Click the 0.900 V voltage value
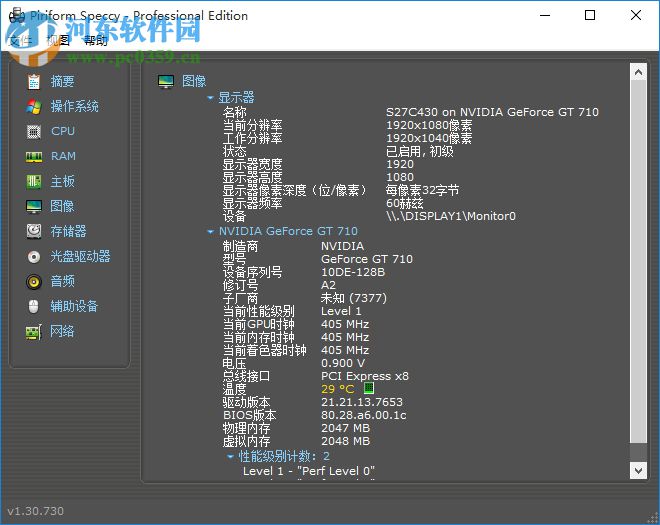Image resolution: width=660 pixels, height=525 pixels. [x=343, y=363]
